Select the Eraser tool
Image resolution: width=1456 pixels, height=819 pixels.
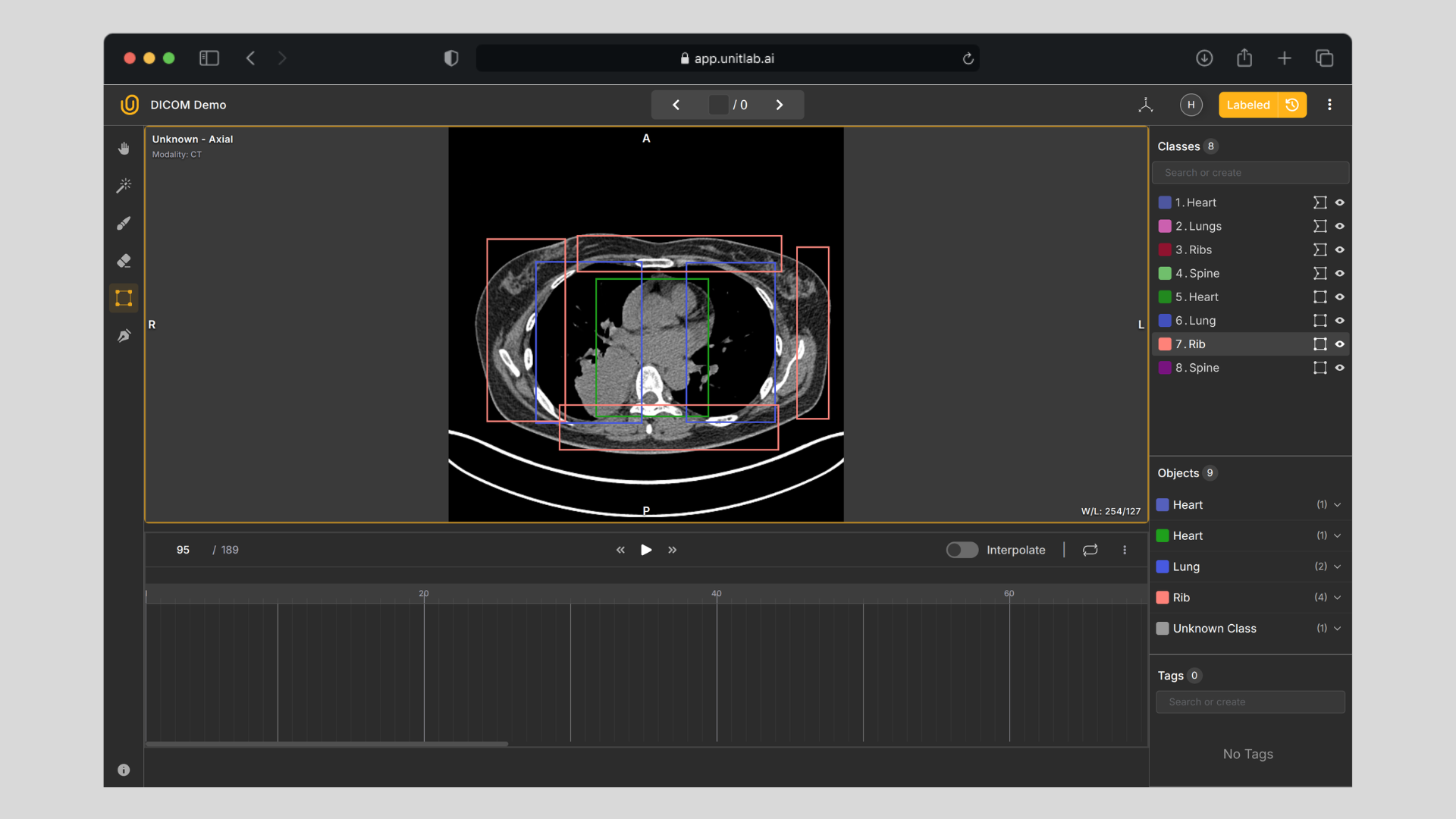coord(124,261)
